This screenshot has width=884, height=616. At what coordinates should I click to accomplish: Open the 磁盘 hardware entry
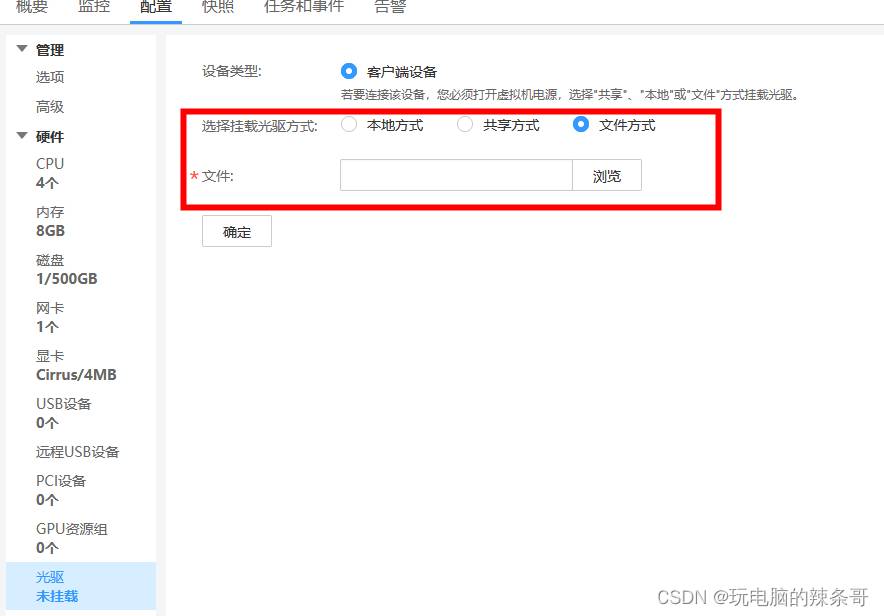click(66, 269)
